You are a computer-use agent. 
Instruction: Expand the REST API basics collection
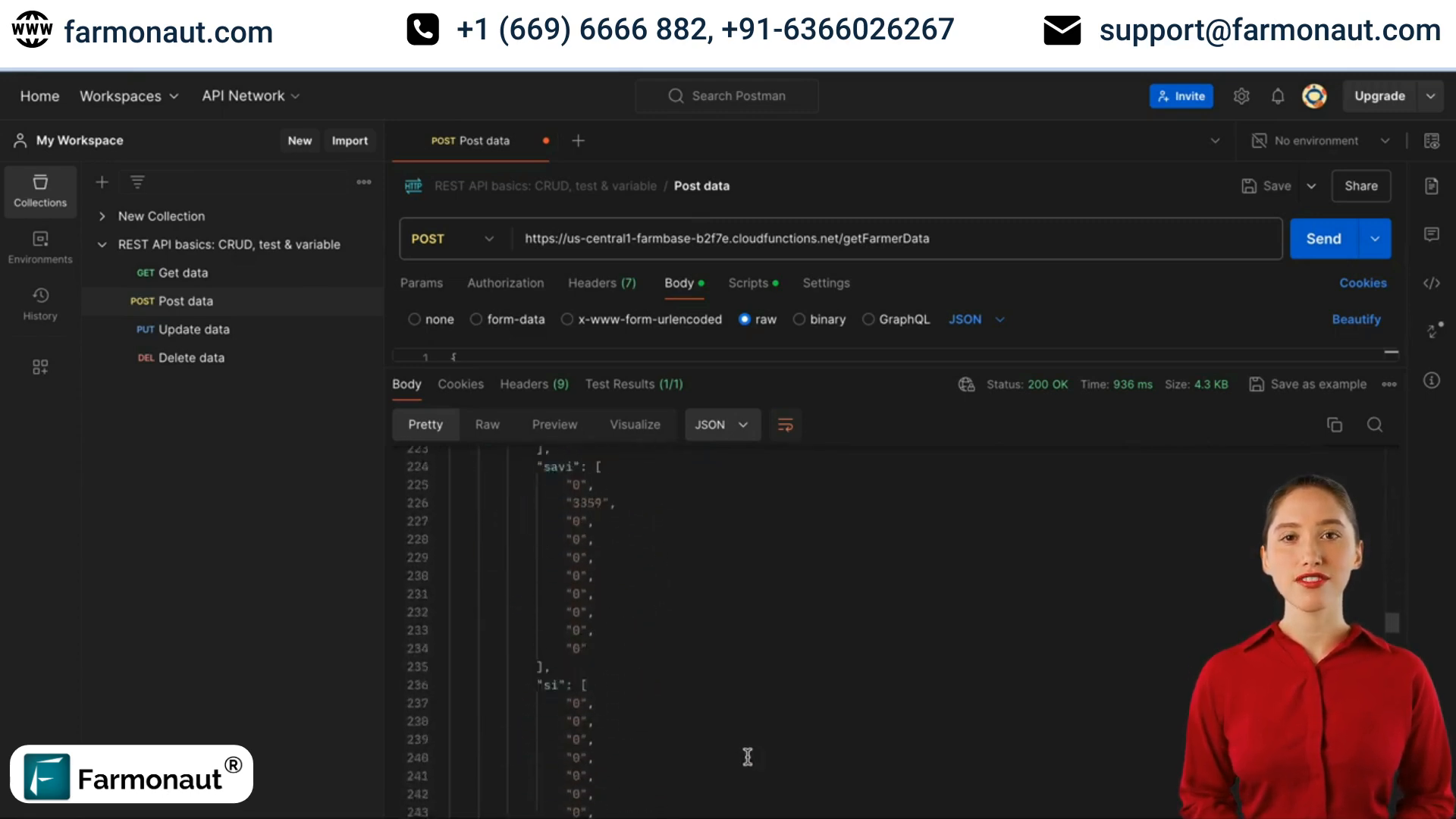point(103,244)
